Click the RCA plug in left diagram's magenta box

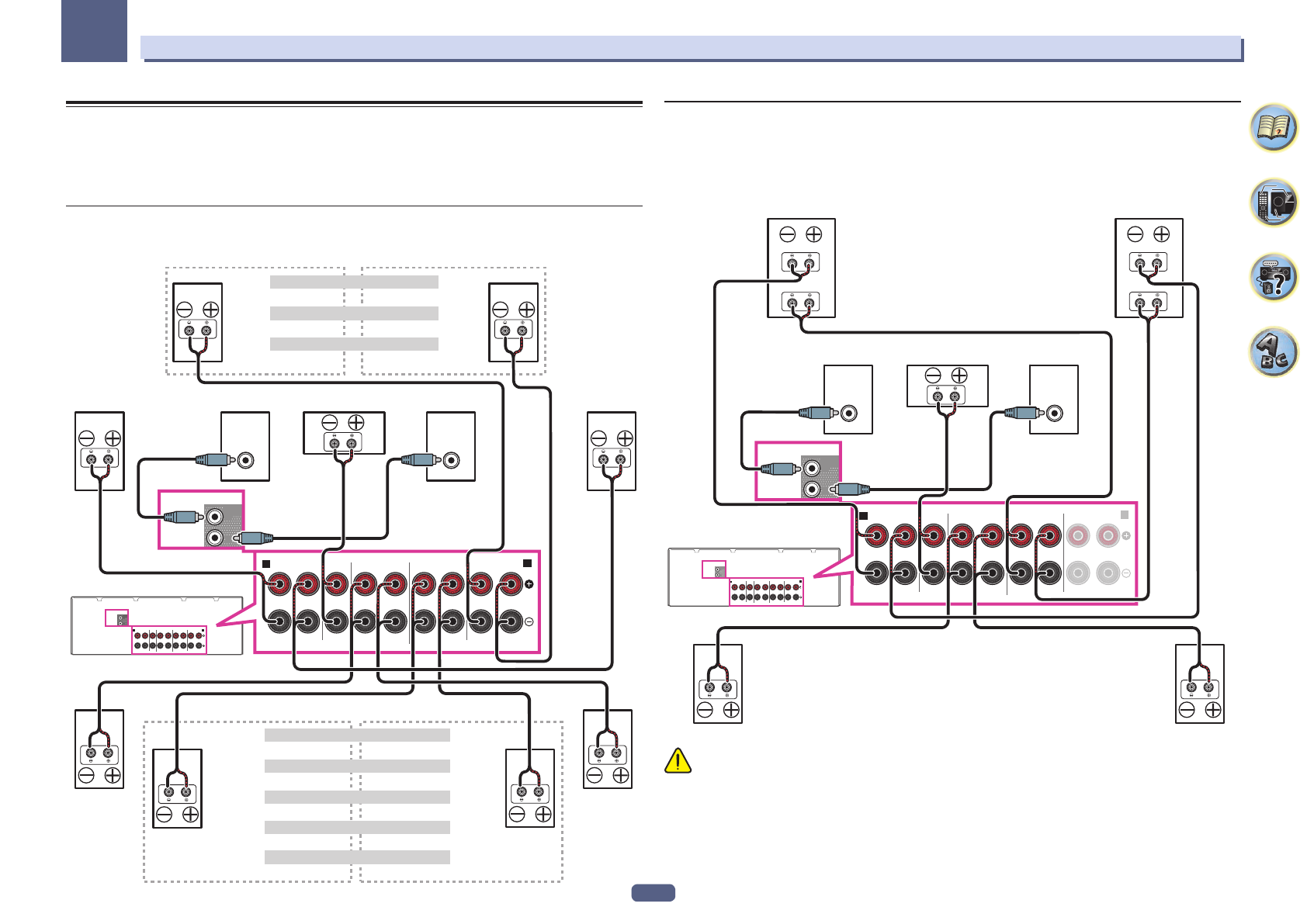[183, 517]
